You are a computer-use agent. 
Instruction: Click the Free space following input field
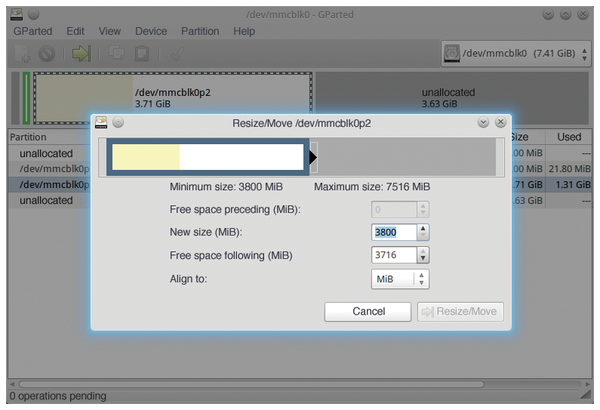coord(394,255)
